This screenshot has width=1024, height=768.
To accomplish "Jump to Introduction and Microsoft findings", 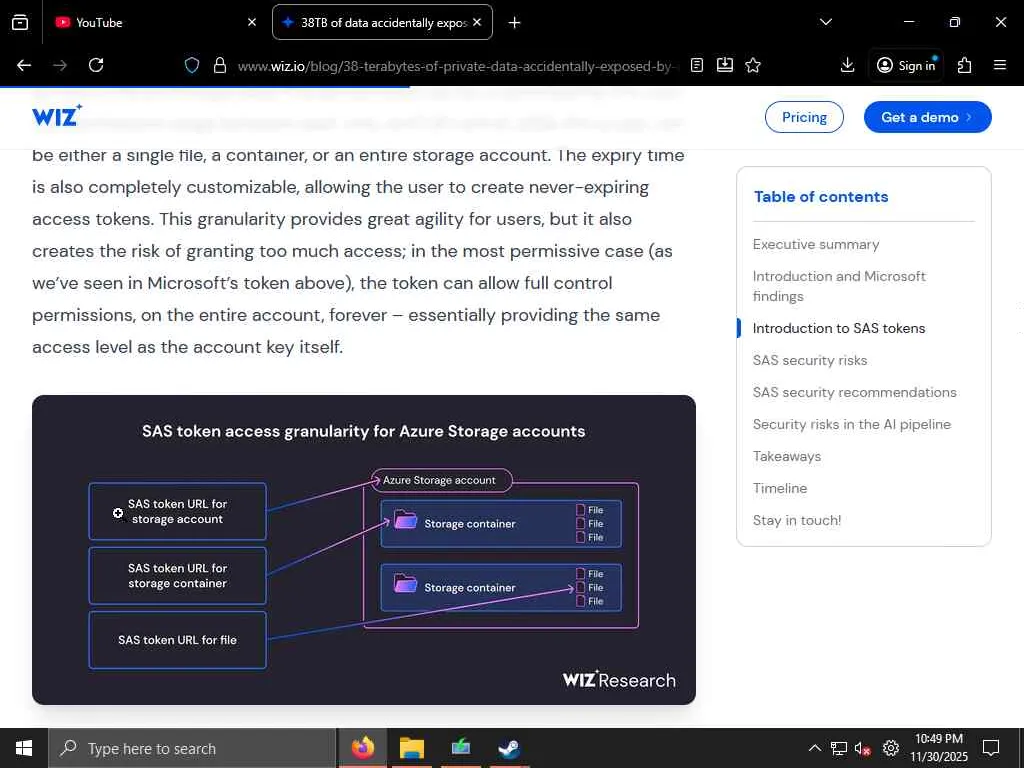I will tap(839, 286).
